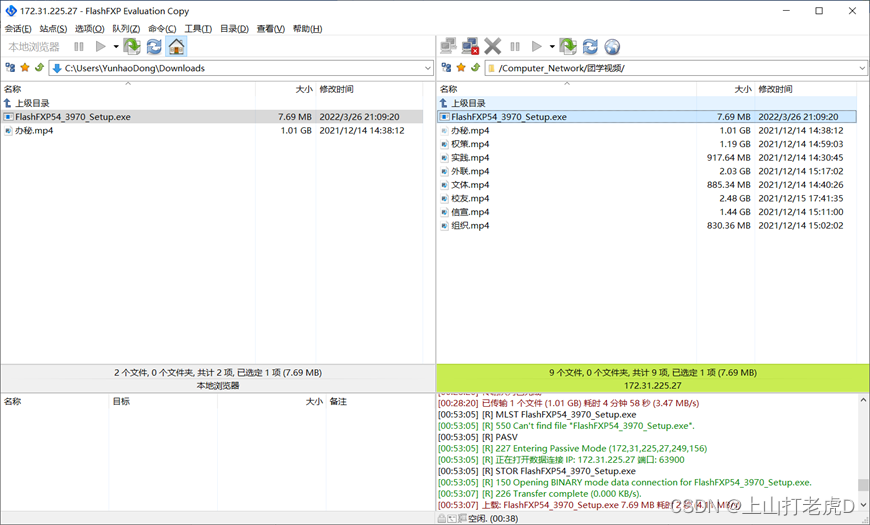This screenshot has width=870, height=525.
Task: Click the Abort X icon in remote toolbar
Action: point(492,46)
